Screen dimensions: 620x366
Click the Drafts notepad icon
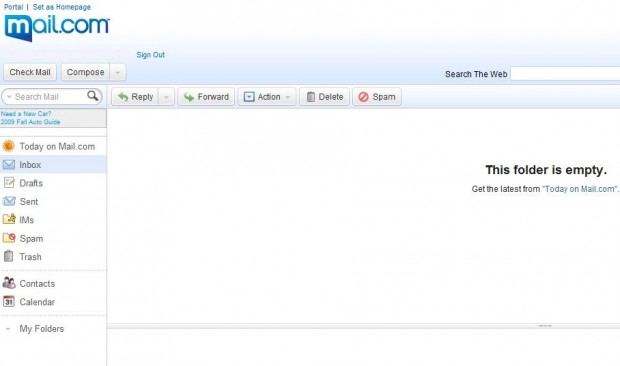(x=9, y=183)
